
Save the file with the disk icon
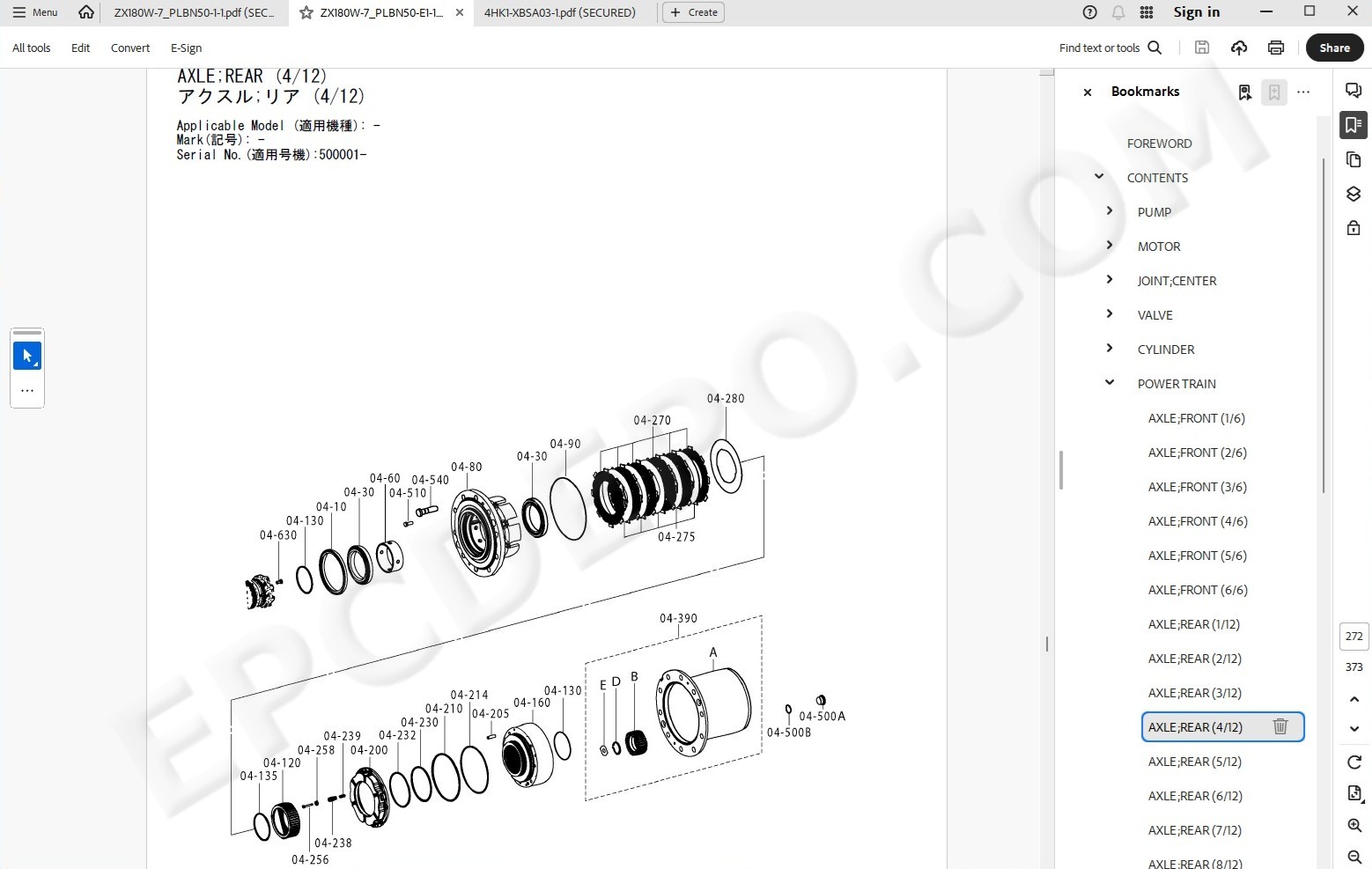tap(1202, 48)
